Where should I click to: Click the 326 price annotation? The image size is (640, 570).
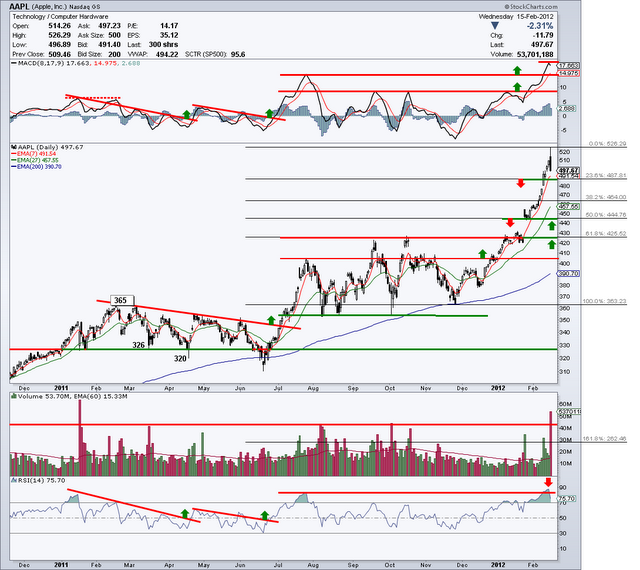tap(138, 345)
